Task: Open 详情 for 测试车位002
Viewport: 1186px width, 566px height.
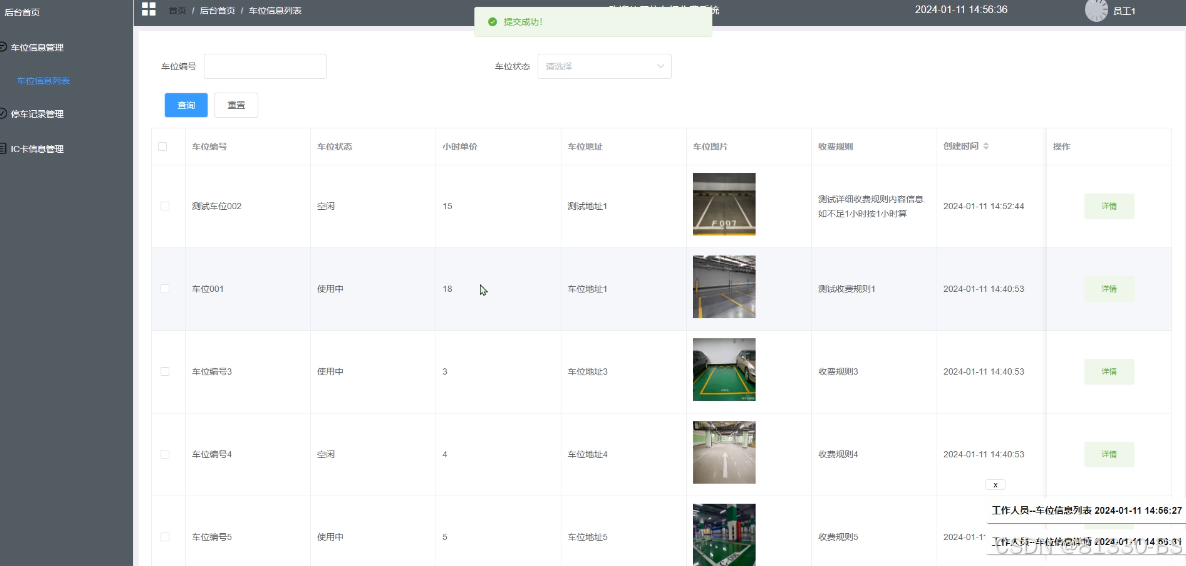Action: pyautogui.click(x=1109, y=206)
